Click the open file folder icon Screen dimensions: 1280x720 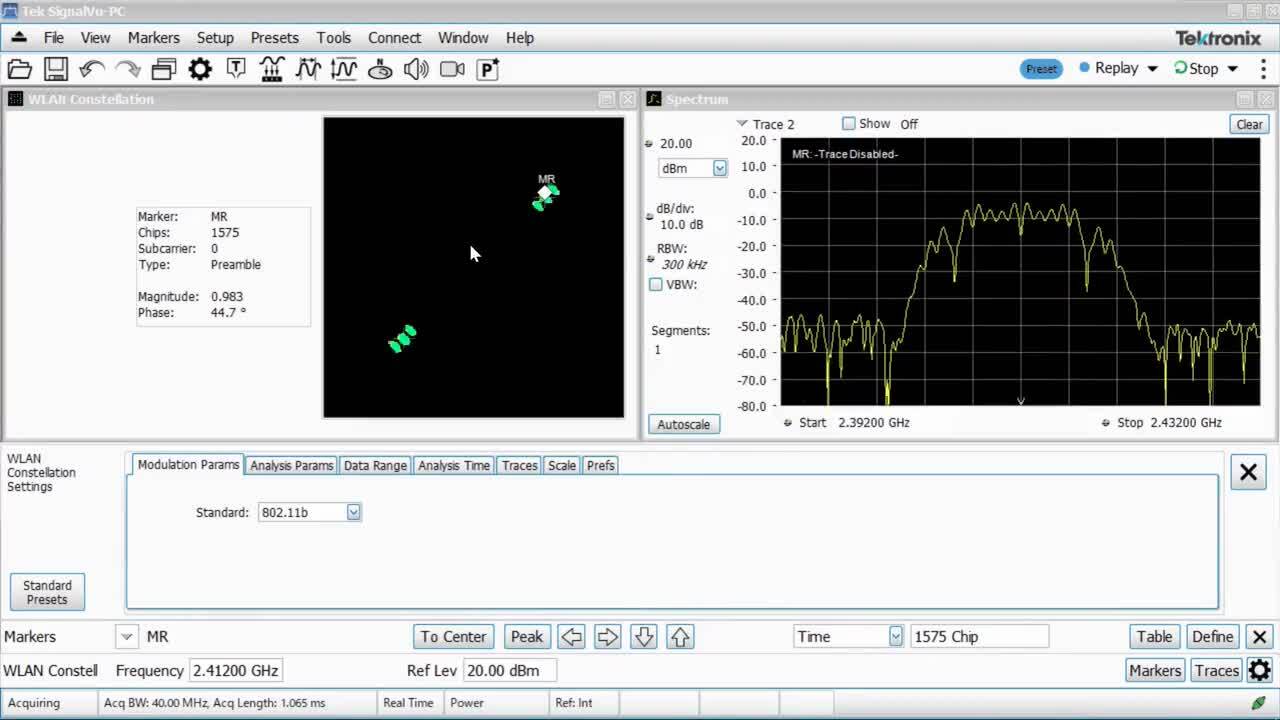click(19, 69)
